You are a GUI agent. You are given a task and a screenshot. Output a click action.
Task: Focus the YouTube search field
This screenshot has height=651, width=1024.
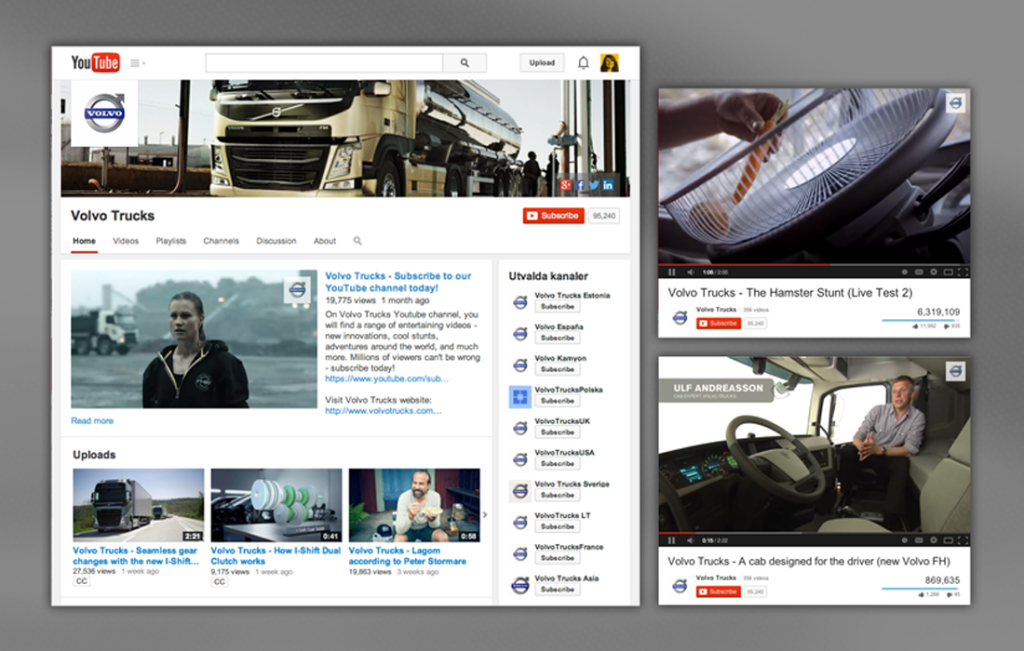pyautogui.click(x=324, y=63)
